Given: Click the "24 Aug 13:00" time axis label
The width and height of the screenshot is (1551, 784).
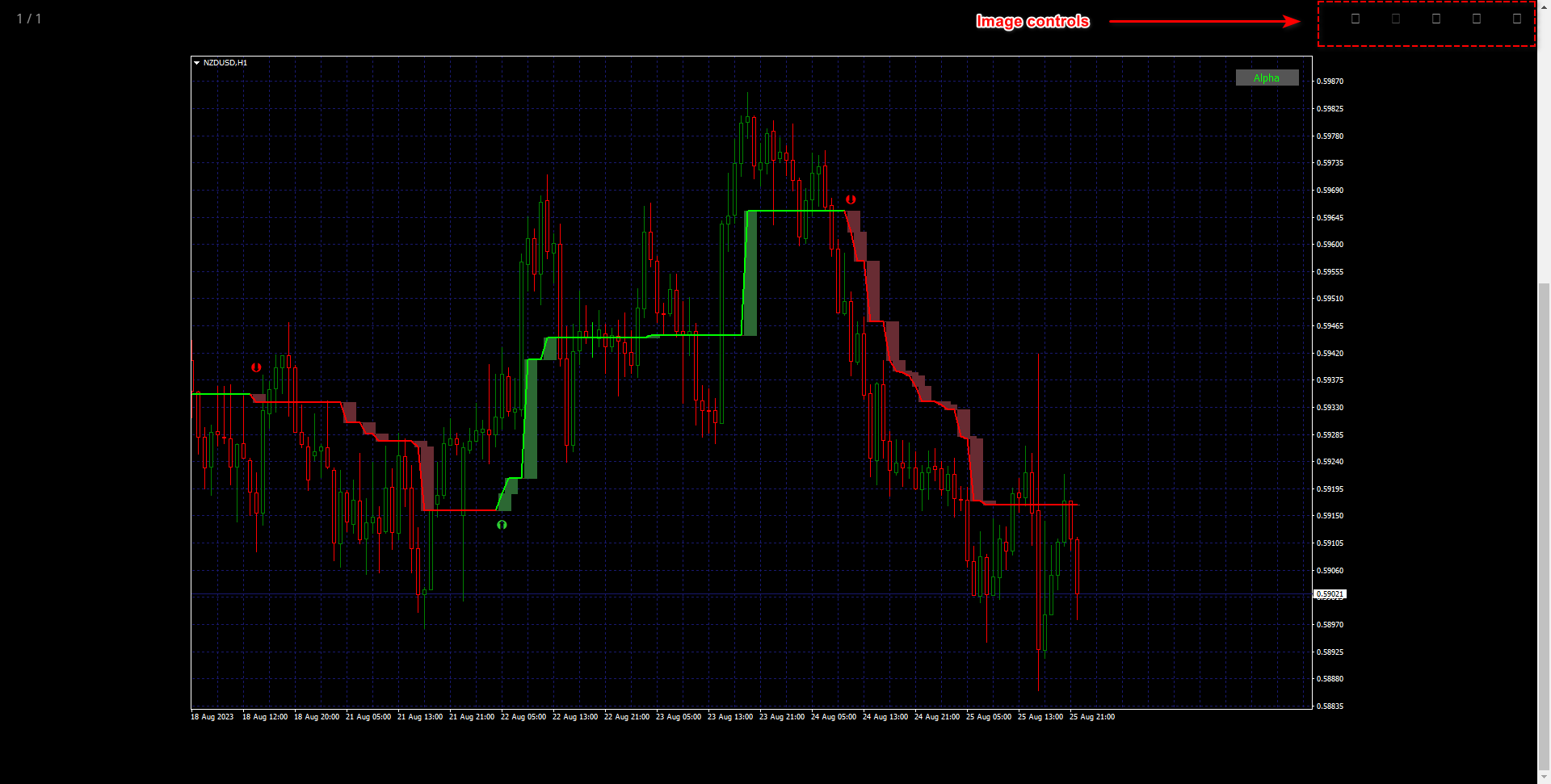Looking at the screenshot, I should coord(885,717).
